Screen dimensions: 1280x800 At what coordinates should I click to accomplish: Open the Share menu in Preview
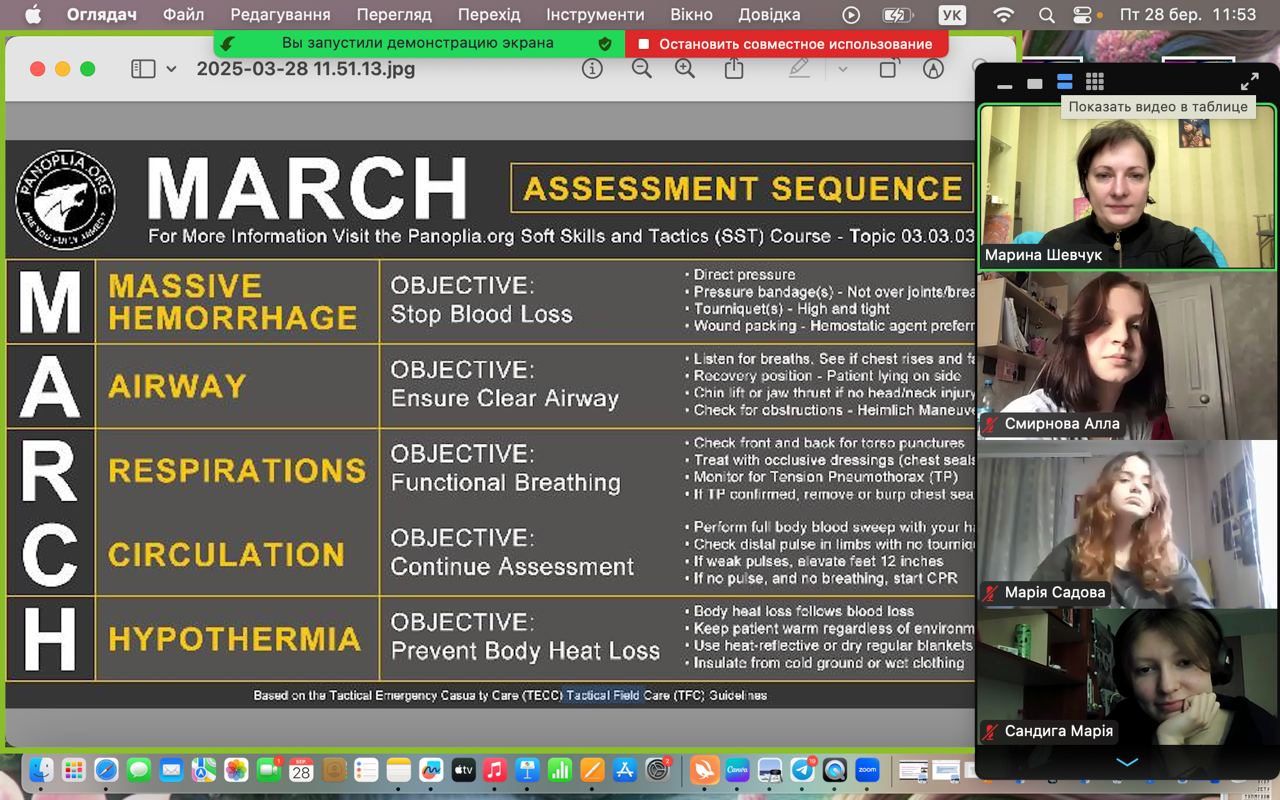734,68
